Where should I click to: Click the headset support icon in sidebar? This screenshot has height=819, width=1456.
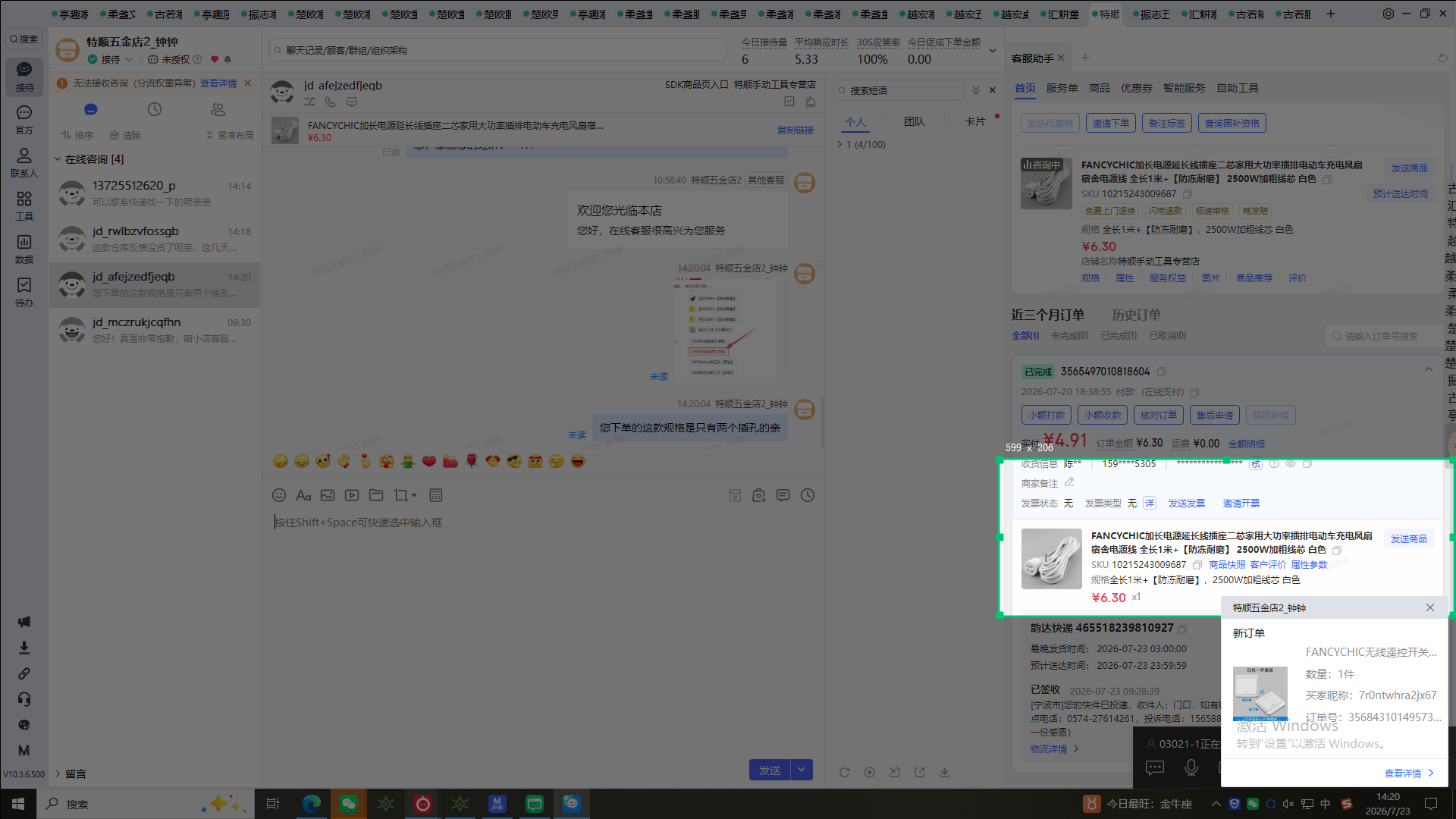coord(24,699)
